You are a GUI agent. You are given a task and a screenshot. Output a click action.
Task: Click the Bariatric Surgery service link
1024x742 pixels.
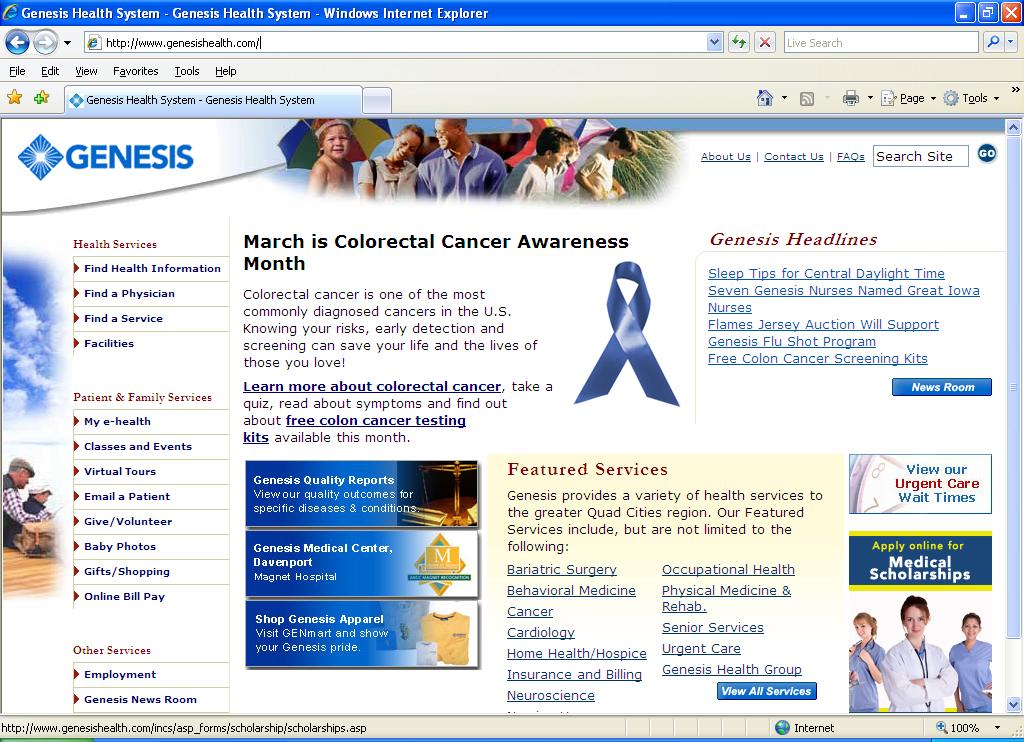coord(562,570)
